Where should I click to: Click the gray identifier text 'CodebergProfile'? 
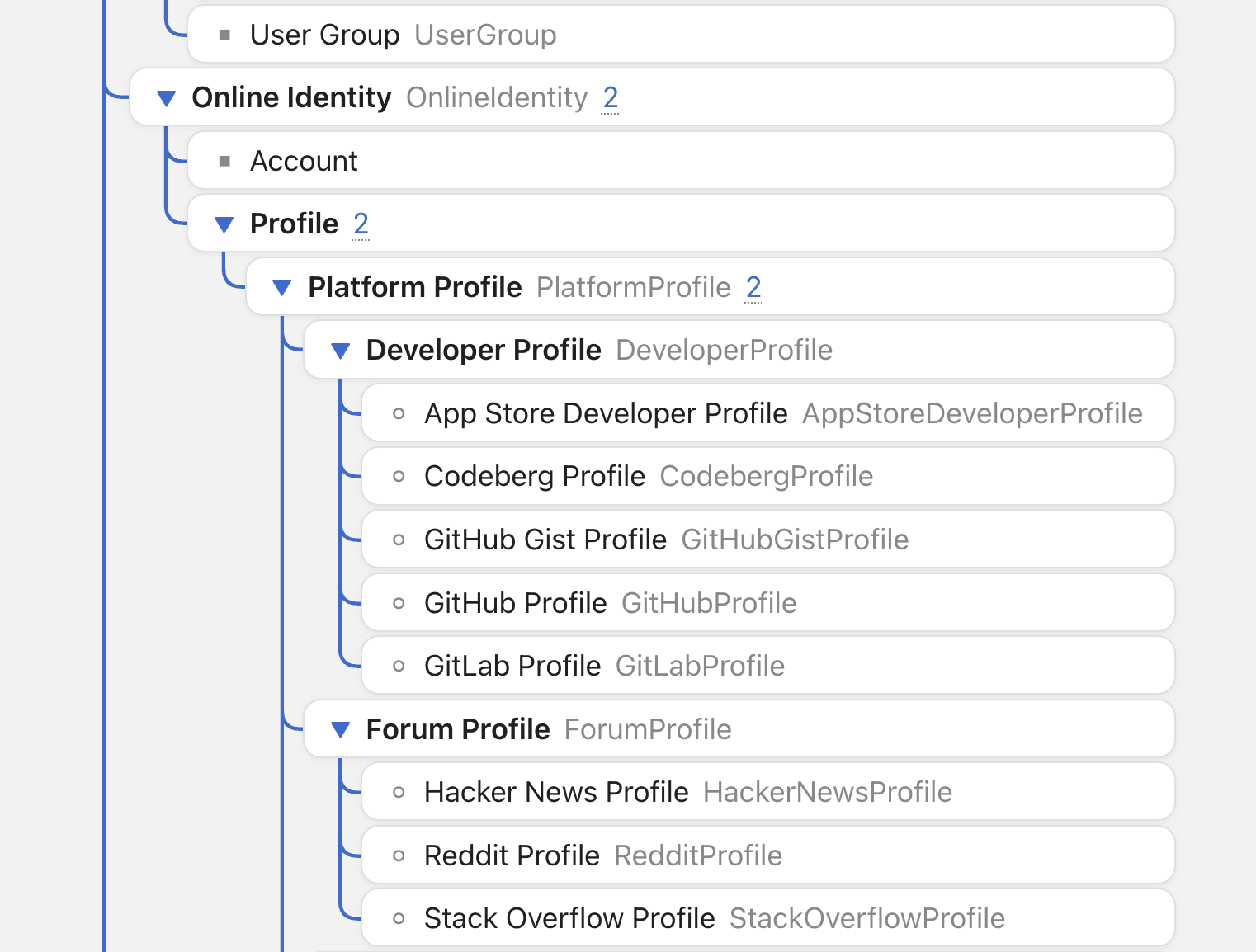click(x=767, y=476)
